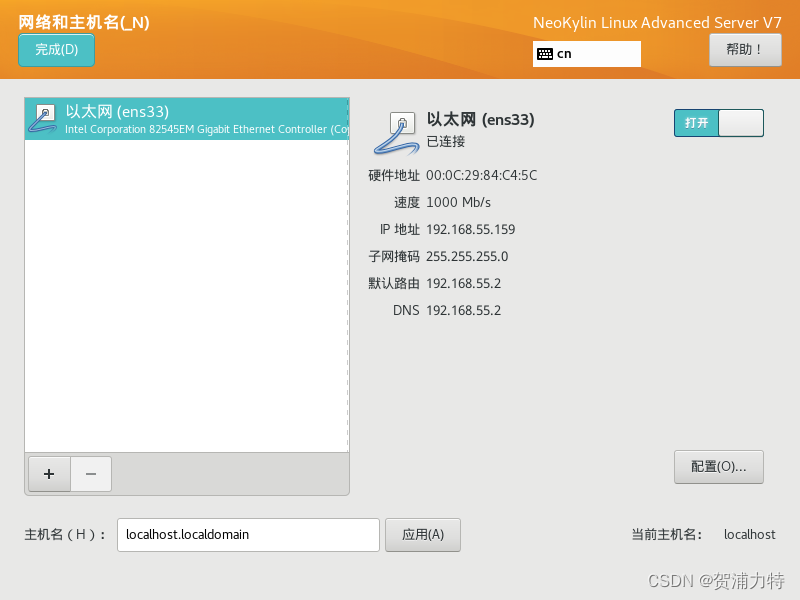Image resolution: width=800 pixels, height=600 pixels.
Task: Apply hostname with 应用(A) button
Action: pyautogui.click(x=422, y=535)
